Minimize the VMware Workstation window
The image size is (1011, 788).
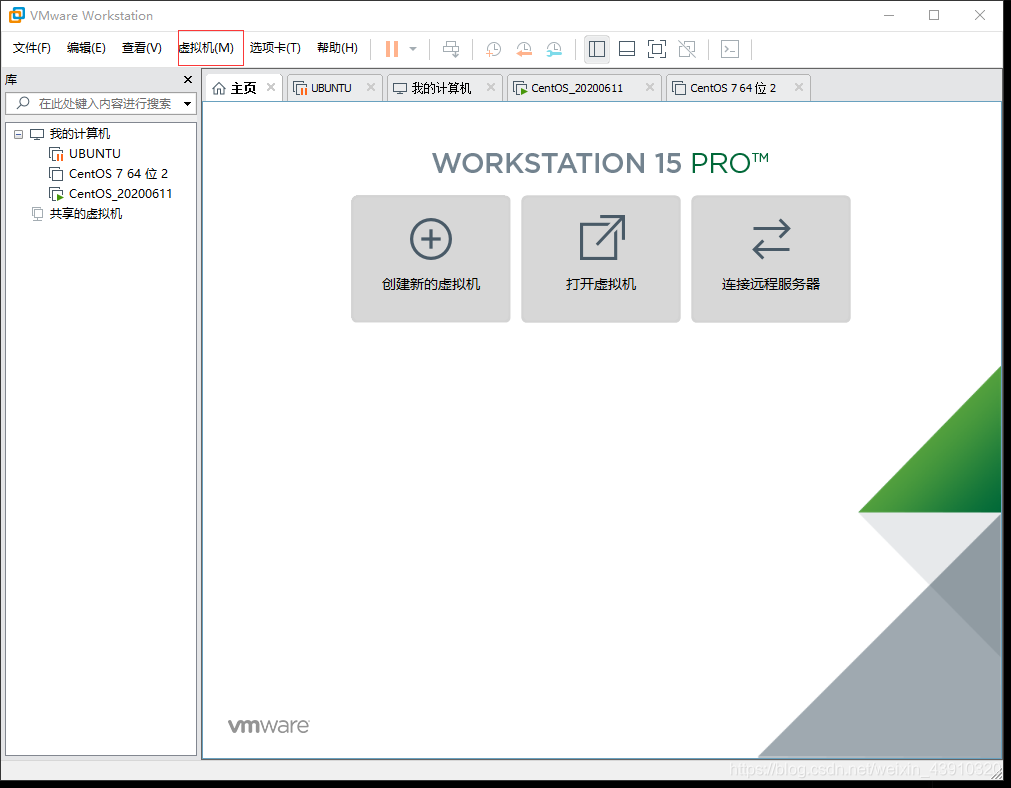[889, 15]
